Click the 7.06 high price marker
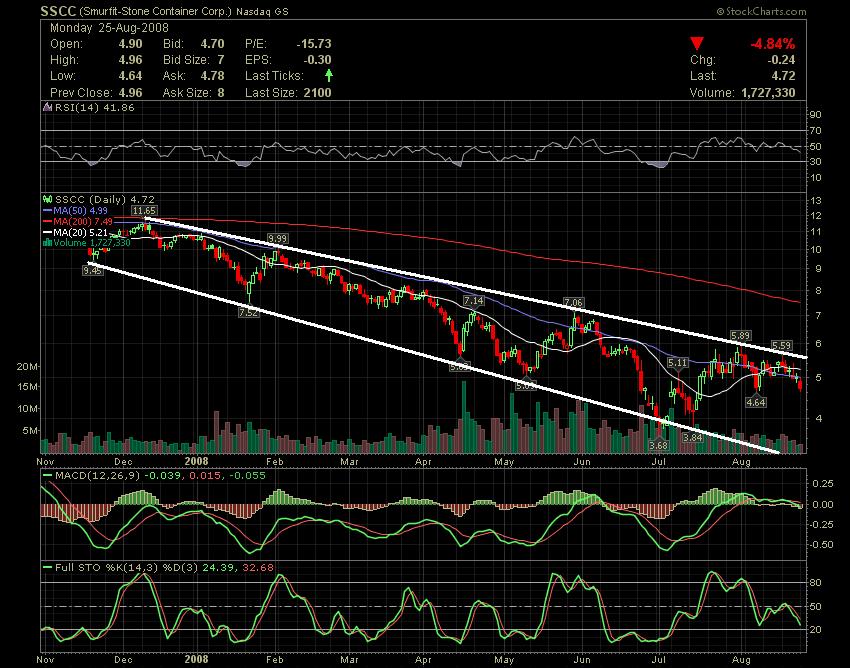This screenshot has width=850, height=668. click(x=574, y=302)
